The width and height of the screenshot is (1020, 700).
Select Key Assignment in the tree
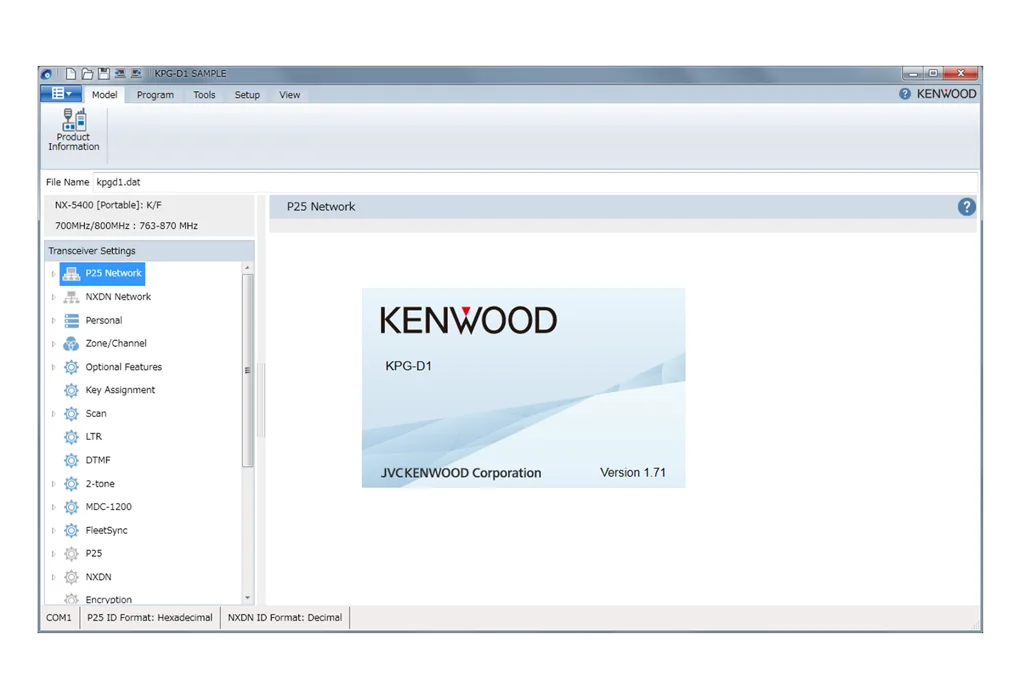click(120, 390)
